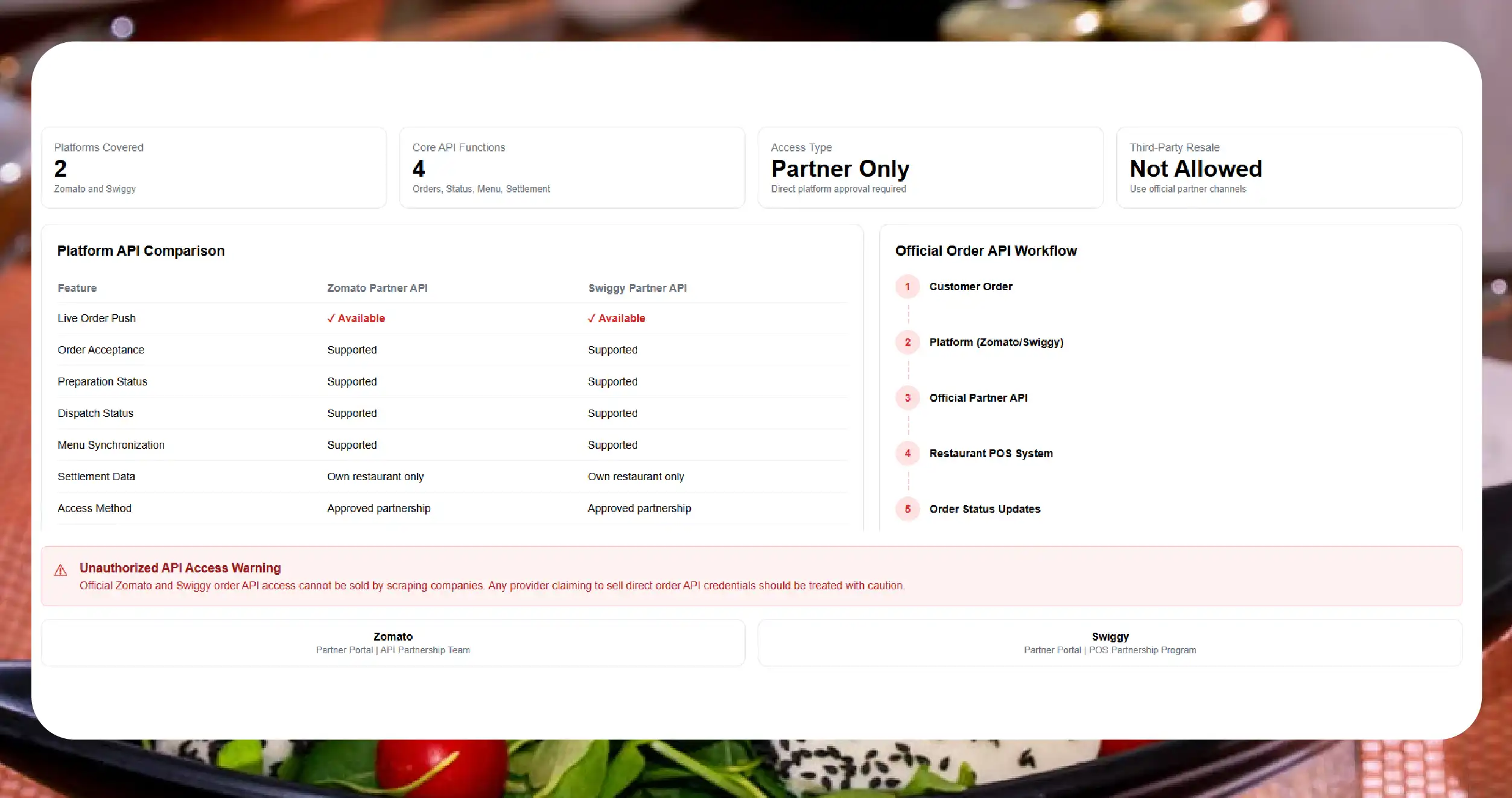Click step 3 circle beside Official Partner API
The width and height of the screenshot is (1512, 798).
tap(907, 397)
